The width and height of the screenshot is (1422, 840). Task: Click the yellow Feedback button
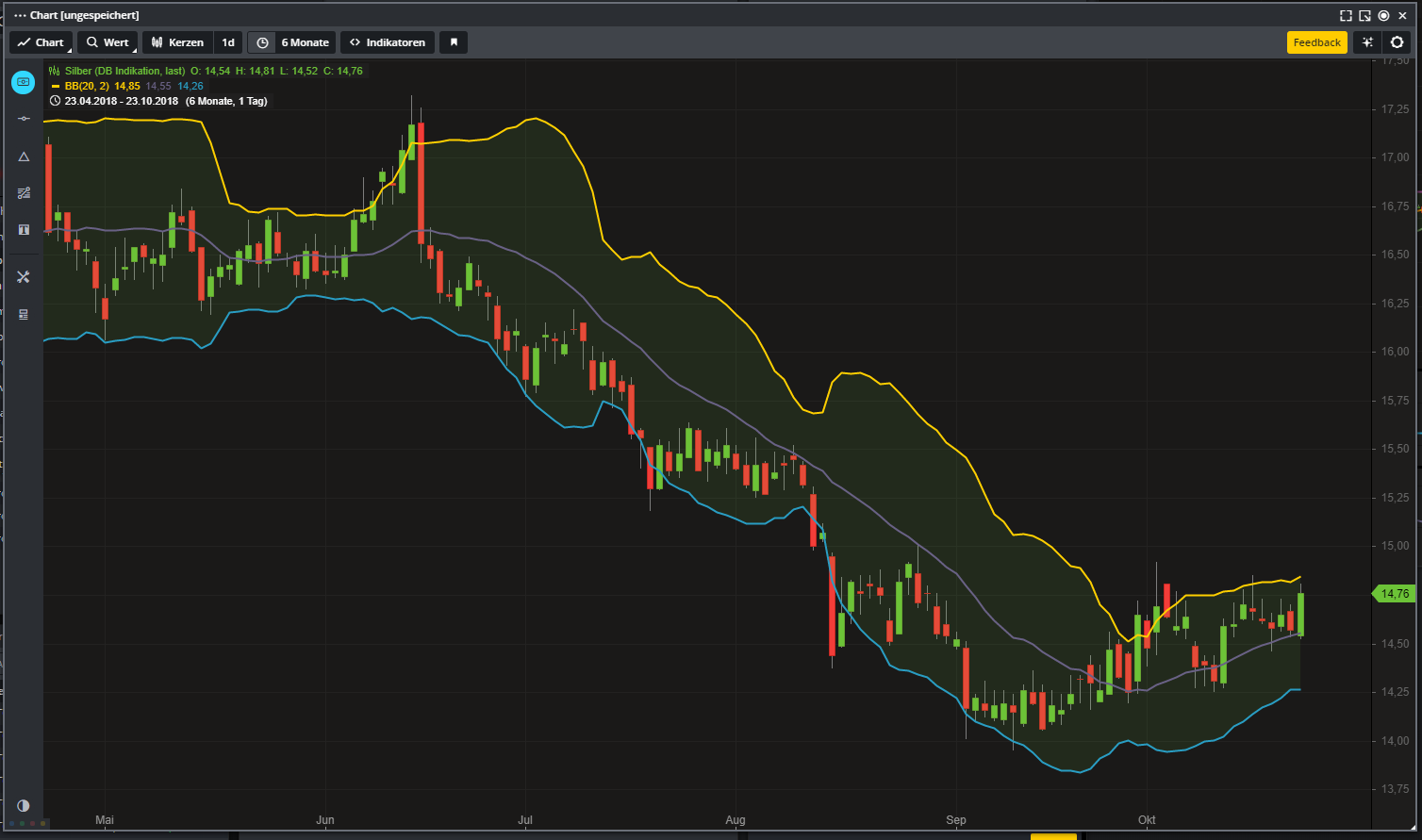pos(1316,42)
